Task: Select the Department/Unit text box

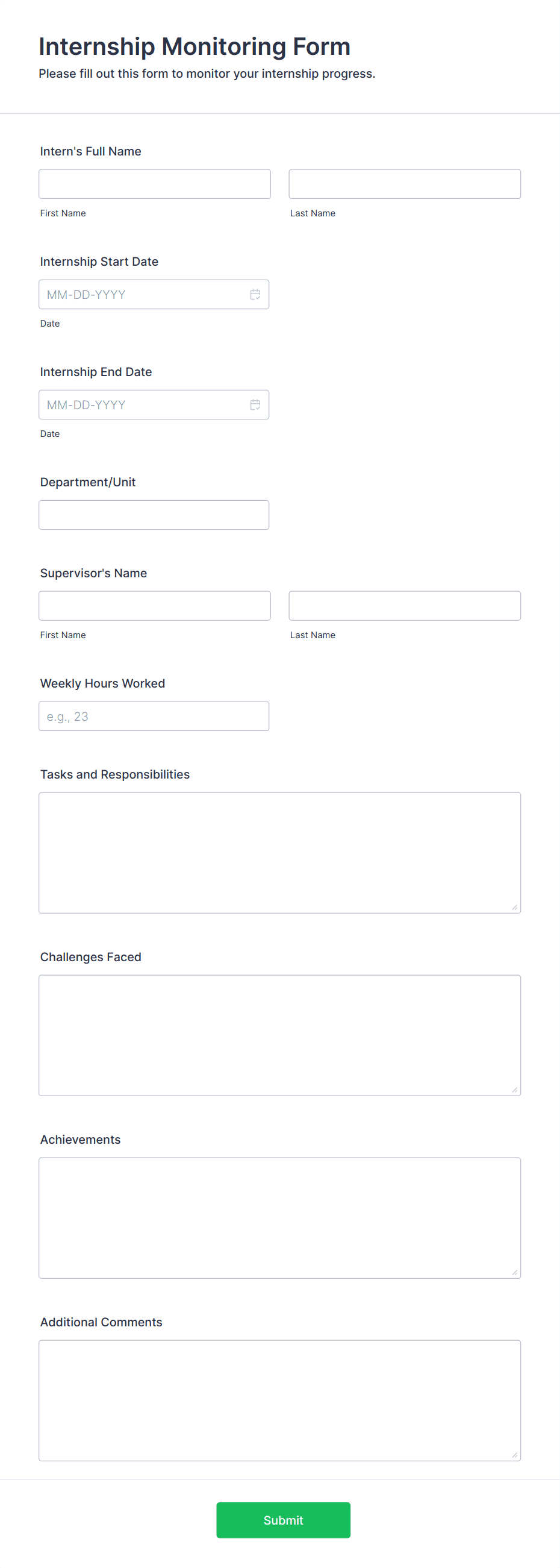Action: (154, 515)
